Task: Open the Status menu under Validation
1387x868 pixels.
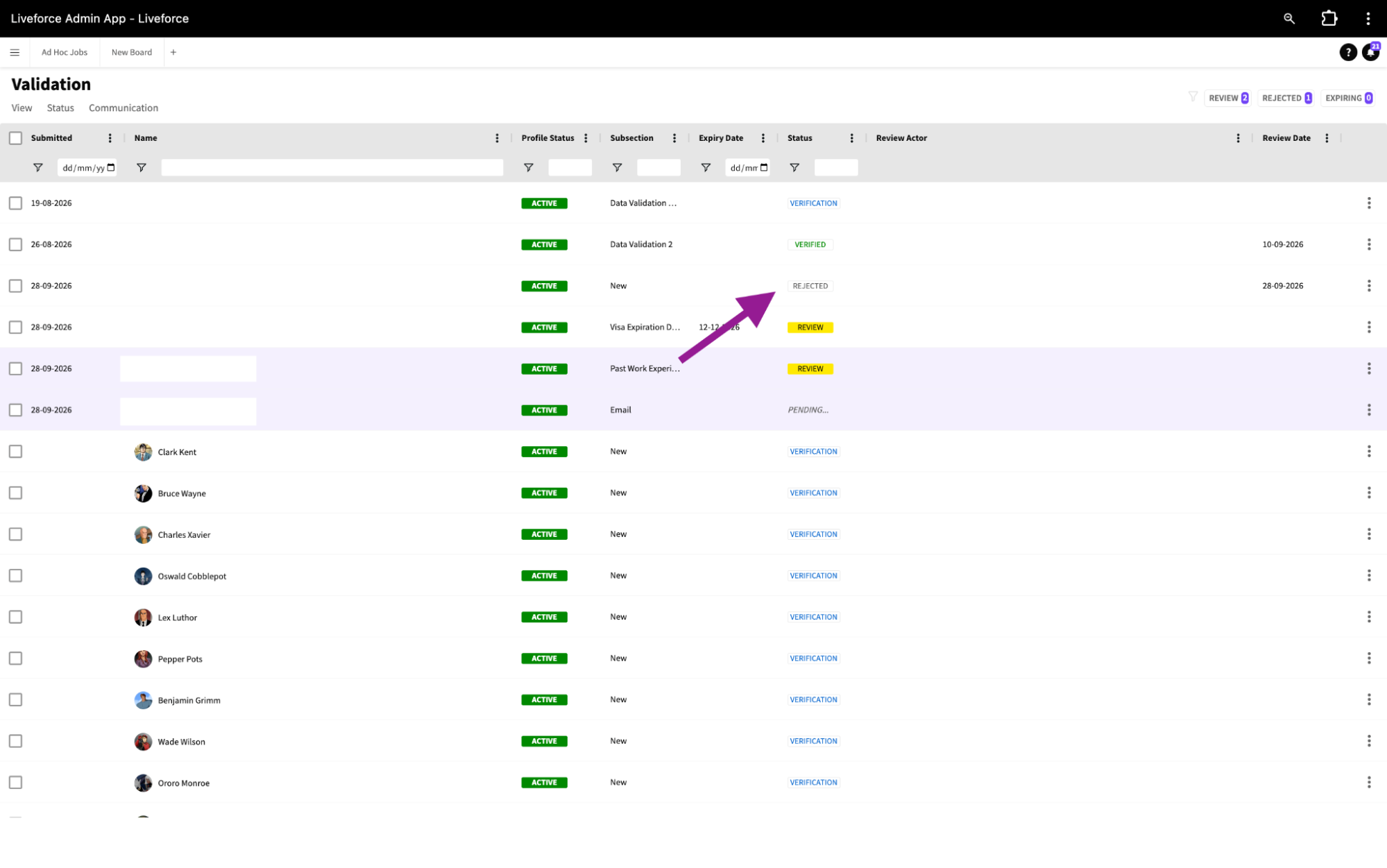Action: 60,108
